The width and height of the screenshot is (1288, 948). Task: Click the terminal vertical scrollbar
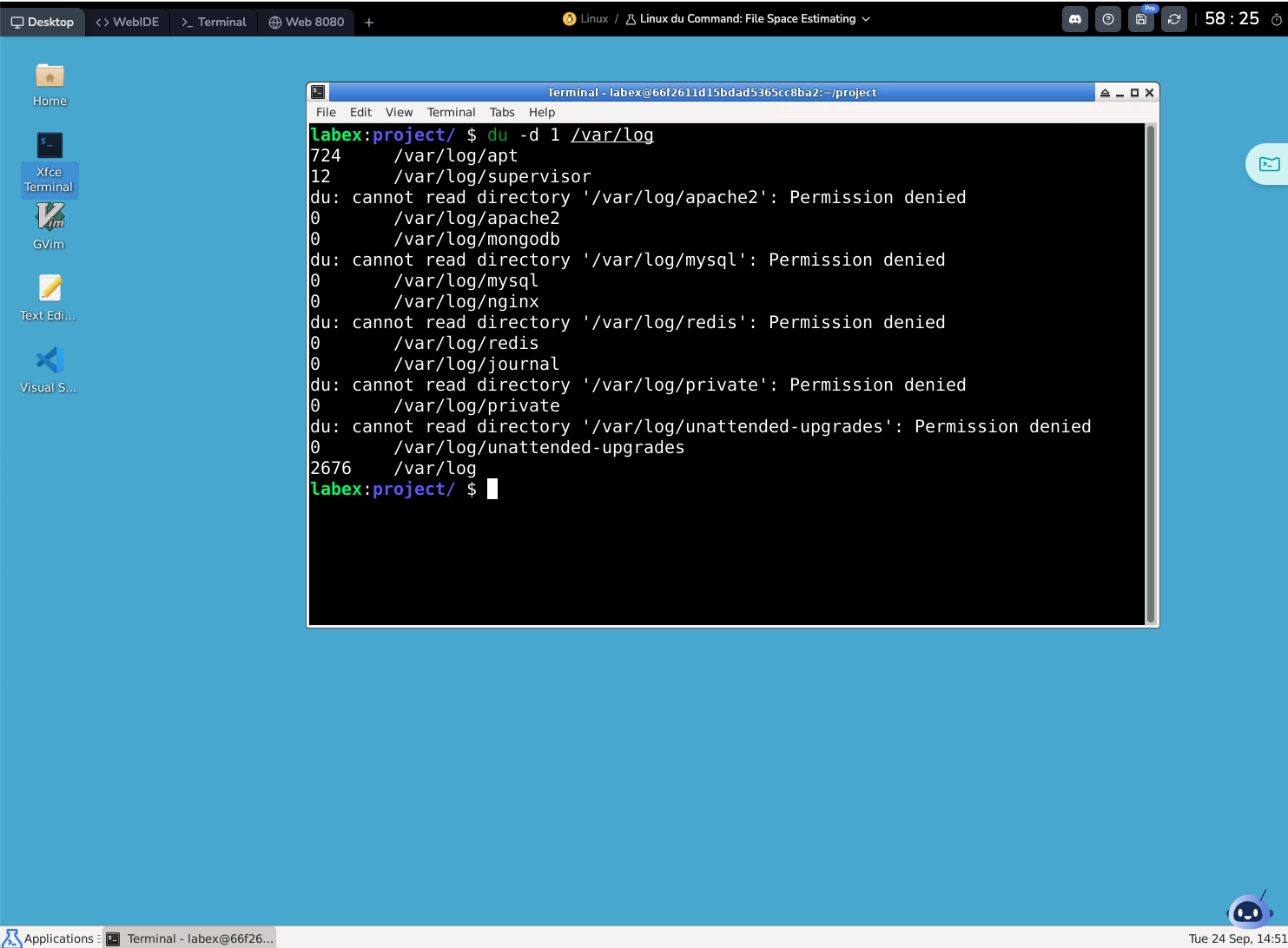click(1151, 373)
